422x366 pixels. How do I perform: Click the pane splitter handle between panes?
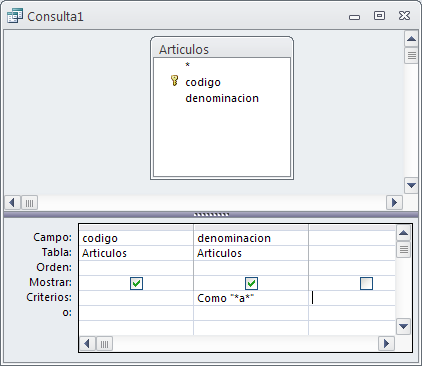[211, 215]
